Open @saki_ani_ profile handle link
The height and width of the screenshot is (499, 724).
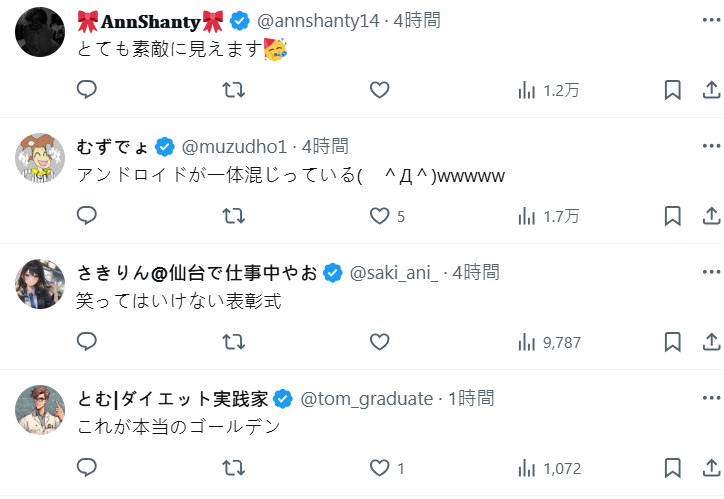393,272
